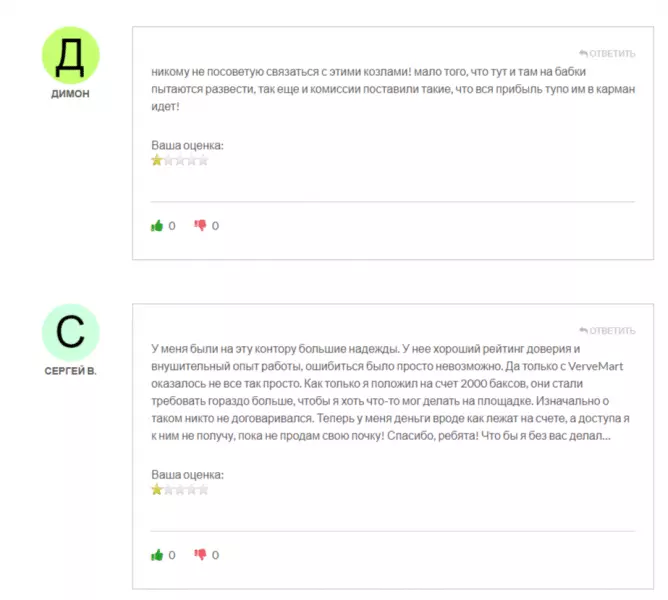
Task: Select the fifth star in Сергей's rating
Action: 203,490
